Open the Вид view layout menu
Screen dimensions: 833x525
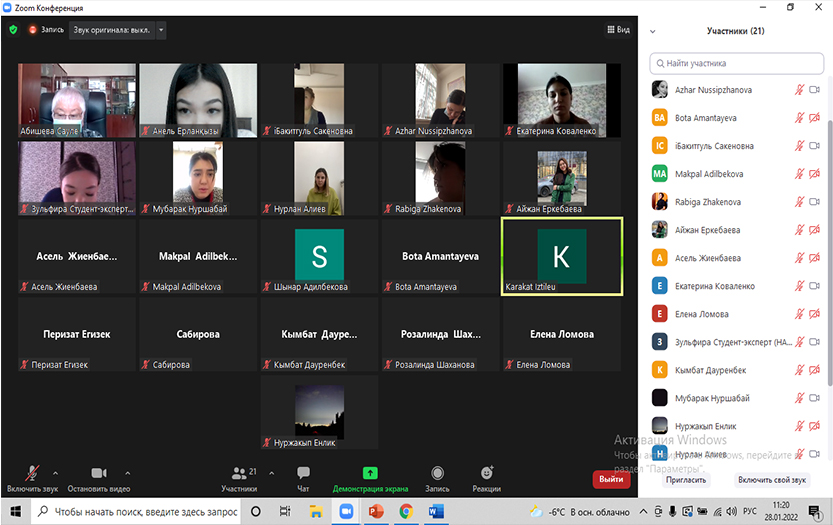(x=619, y=30)
